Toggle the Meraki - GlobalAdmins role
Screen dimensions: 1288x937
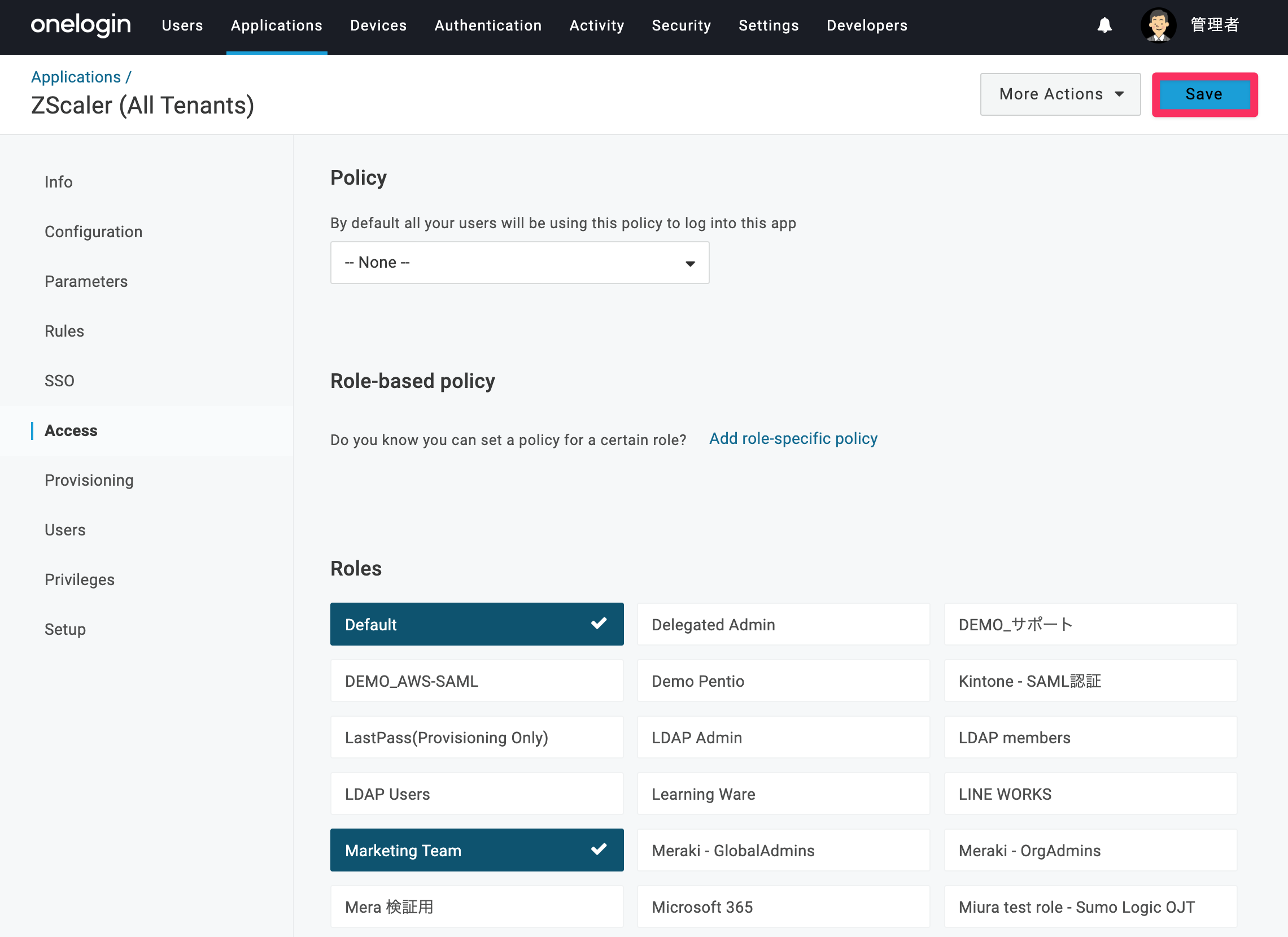point(784,850)
